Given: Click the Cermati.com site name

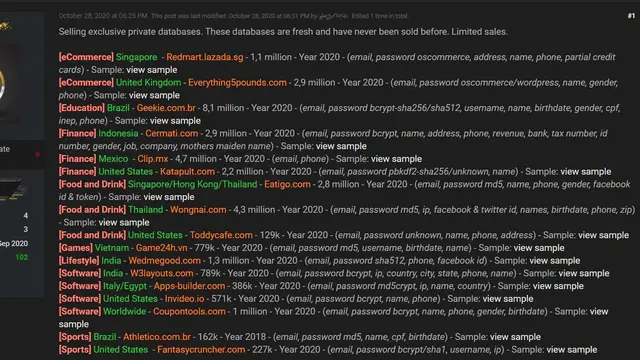Looking at the screenshot, I should pyautogui.click(x=171, y=133).
